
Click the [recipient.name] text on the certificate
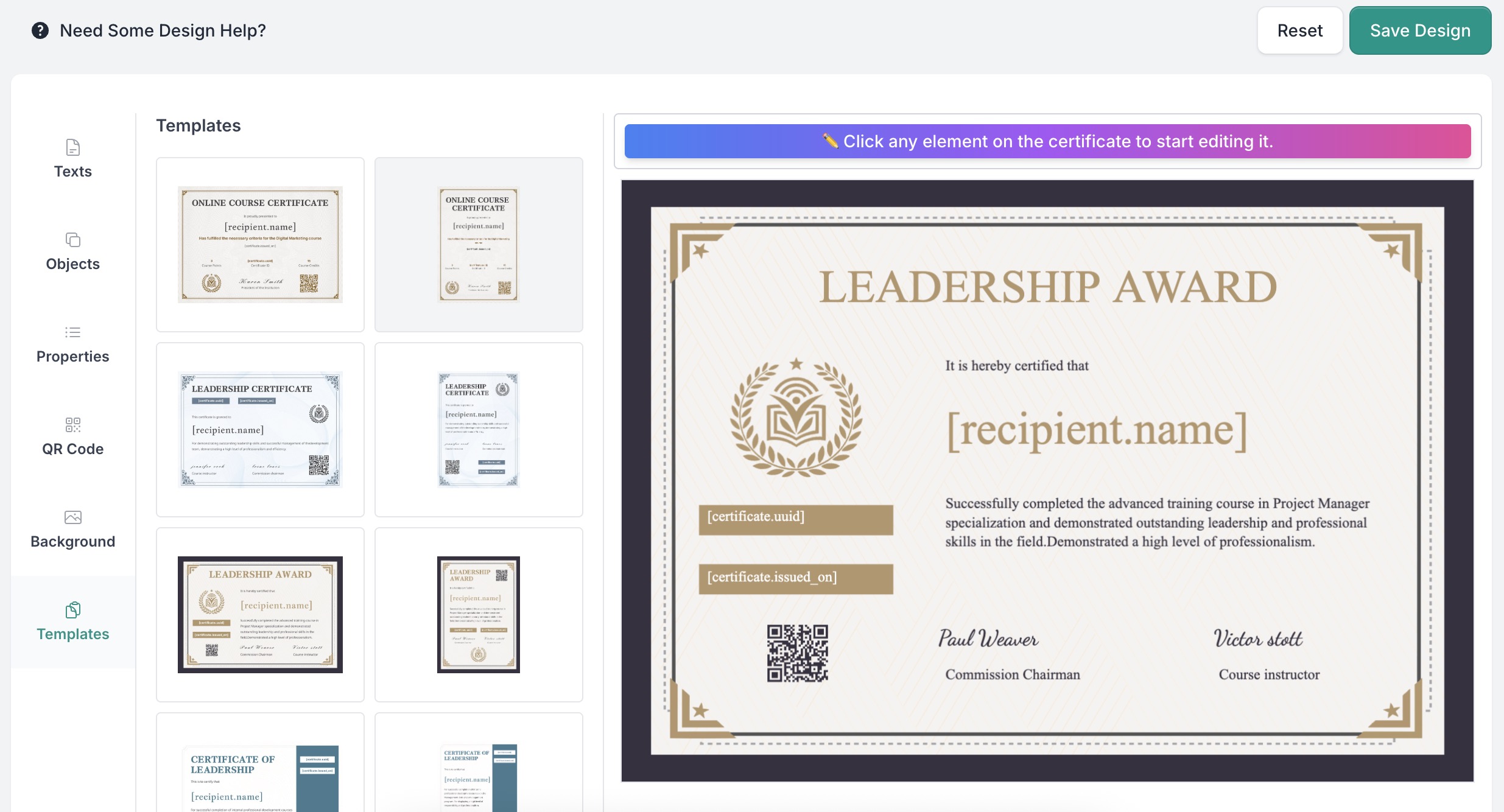[x=1097, y=430]
